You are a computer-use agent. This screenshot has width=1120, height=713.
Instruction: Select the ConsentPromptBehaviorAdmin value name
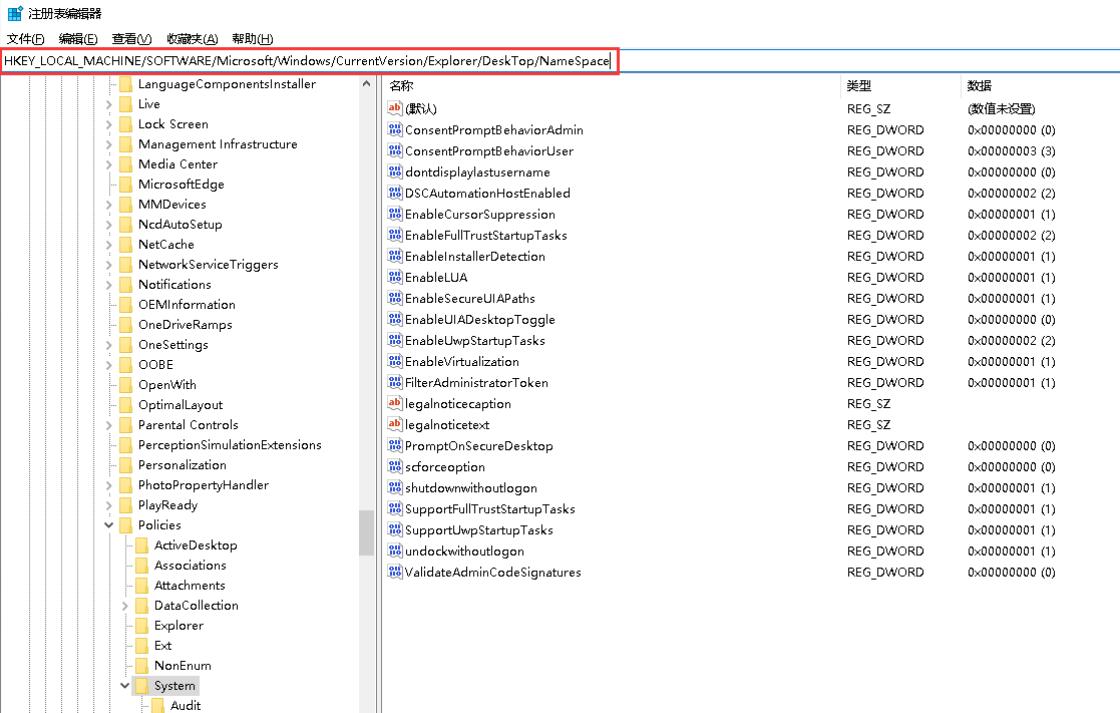click(x=494, y=130)
